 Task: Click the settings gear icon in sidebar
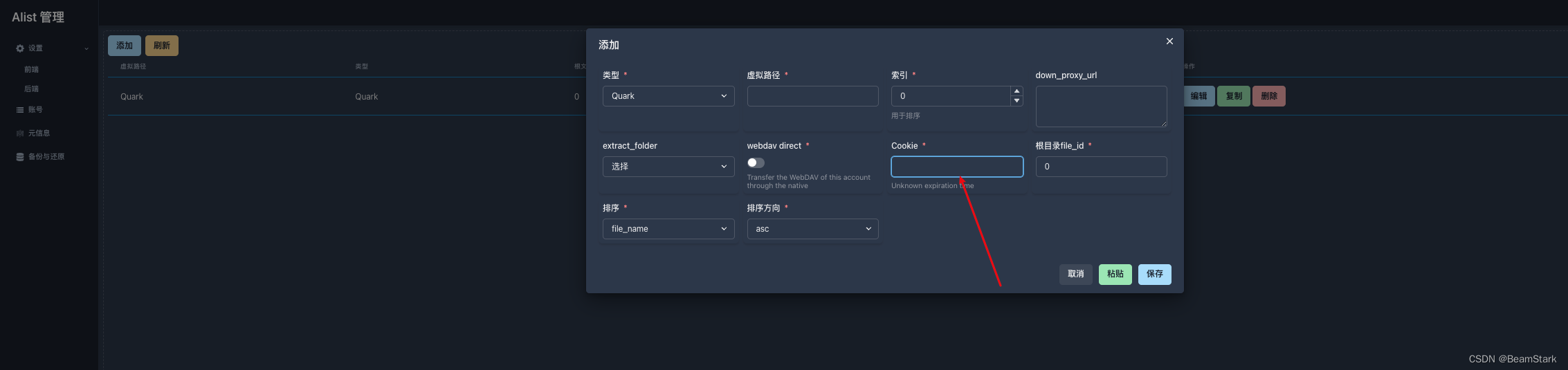click(20, 48)
